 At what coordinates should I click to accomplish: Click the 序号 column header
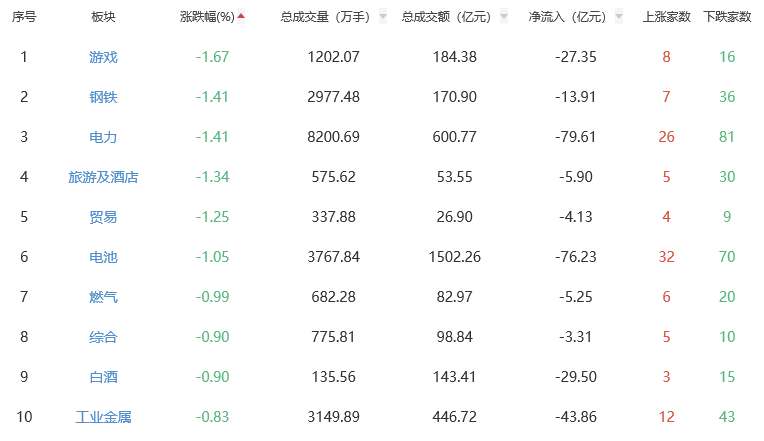tap(23, 17)
